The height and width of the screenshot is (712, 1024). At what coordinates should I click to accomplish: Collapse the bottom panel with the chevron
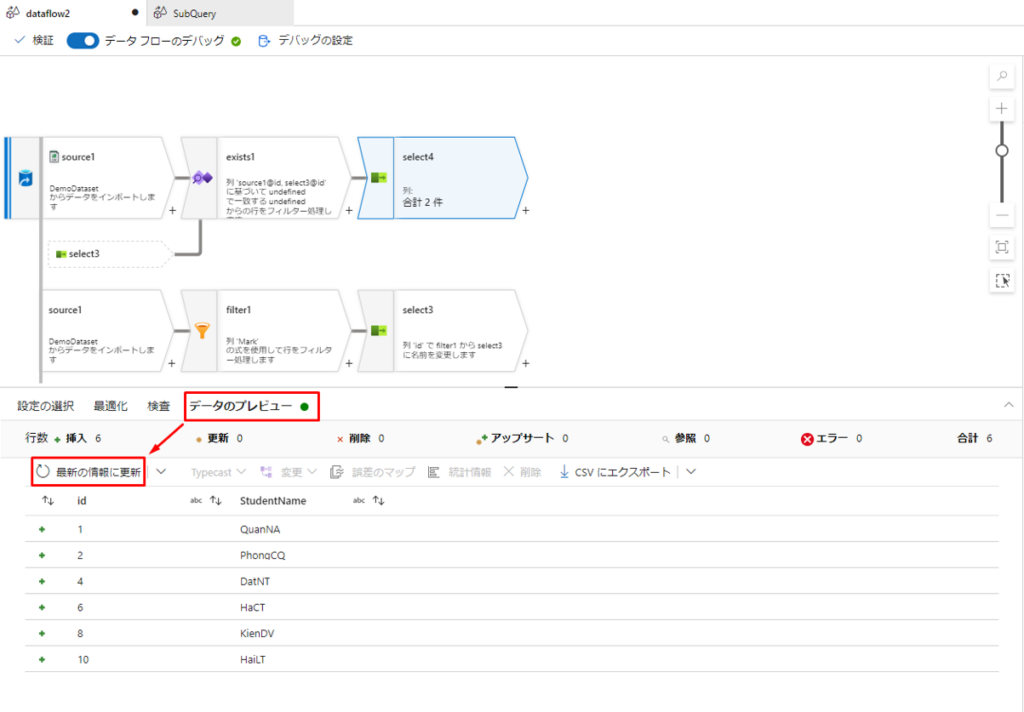tap(1008, 406)
